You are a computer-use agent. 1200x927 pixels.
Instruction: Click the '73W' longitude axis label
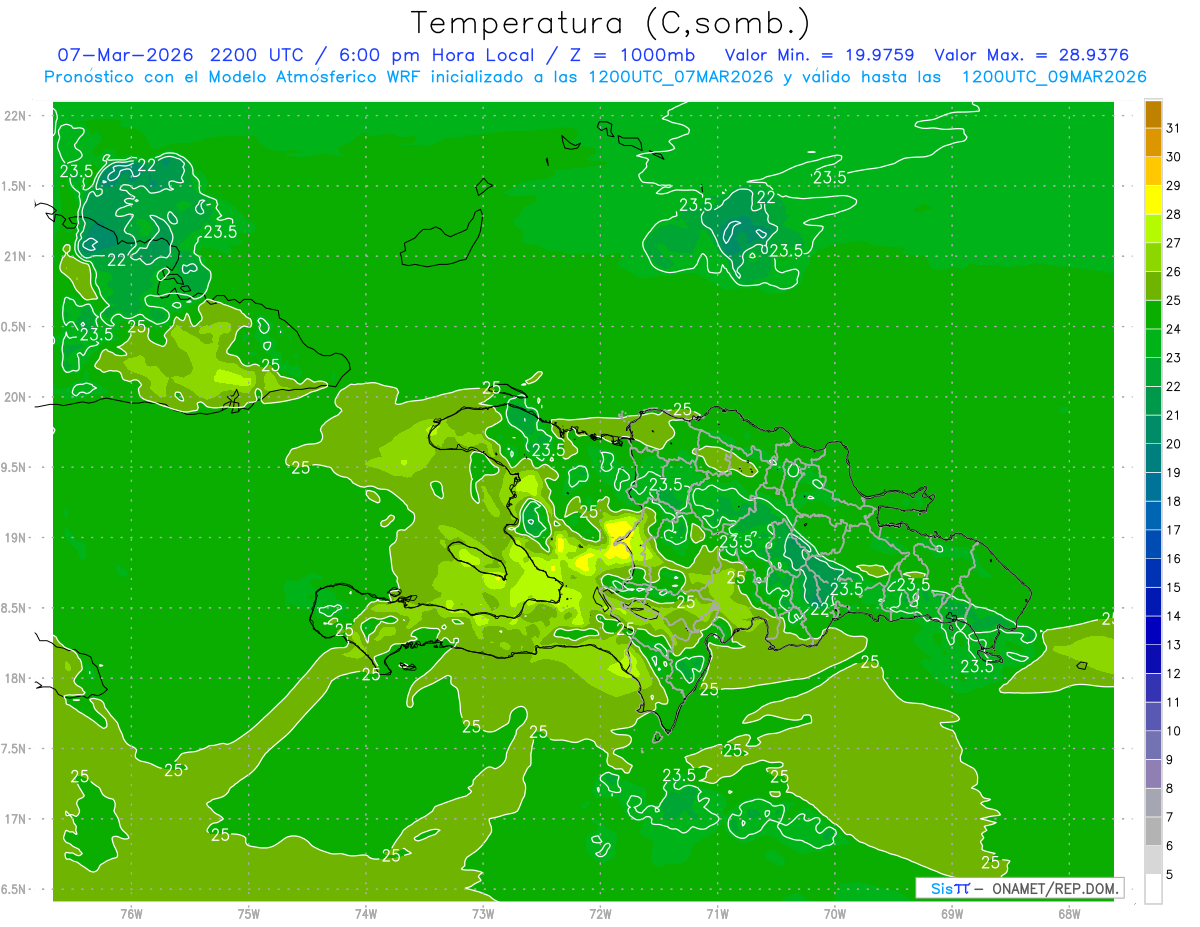point(483,914)
